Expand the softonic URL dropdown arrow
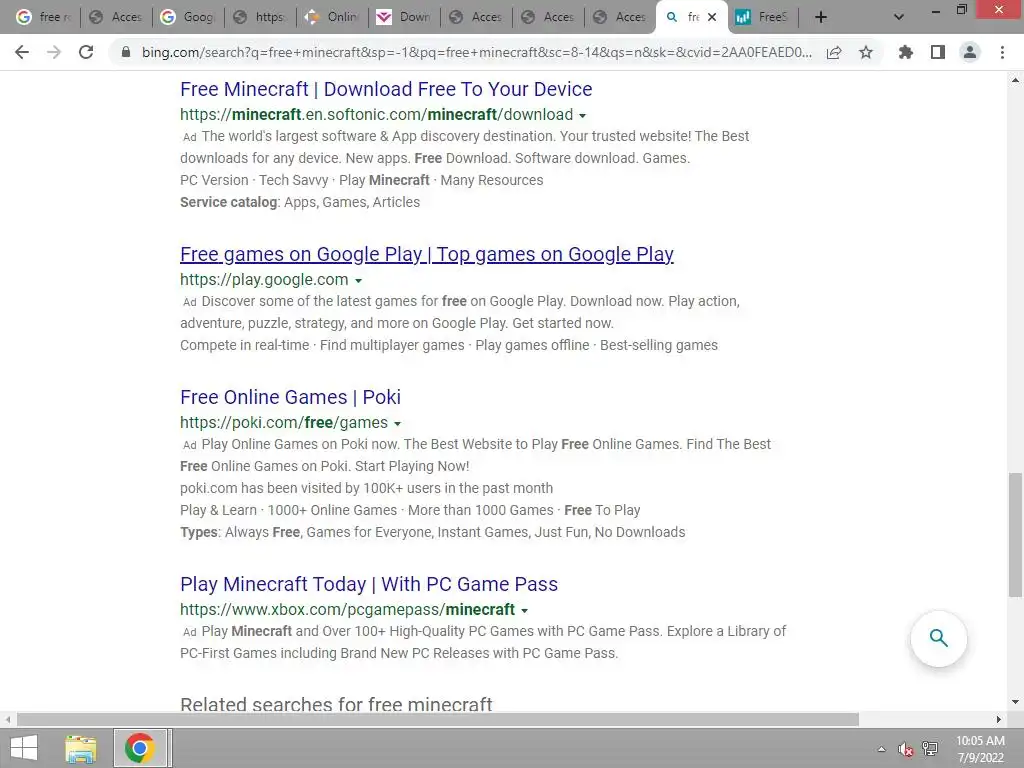Viewport: 1024px width, 768px height. [x=583, y=116]
